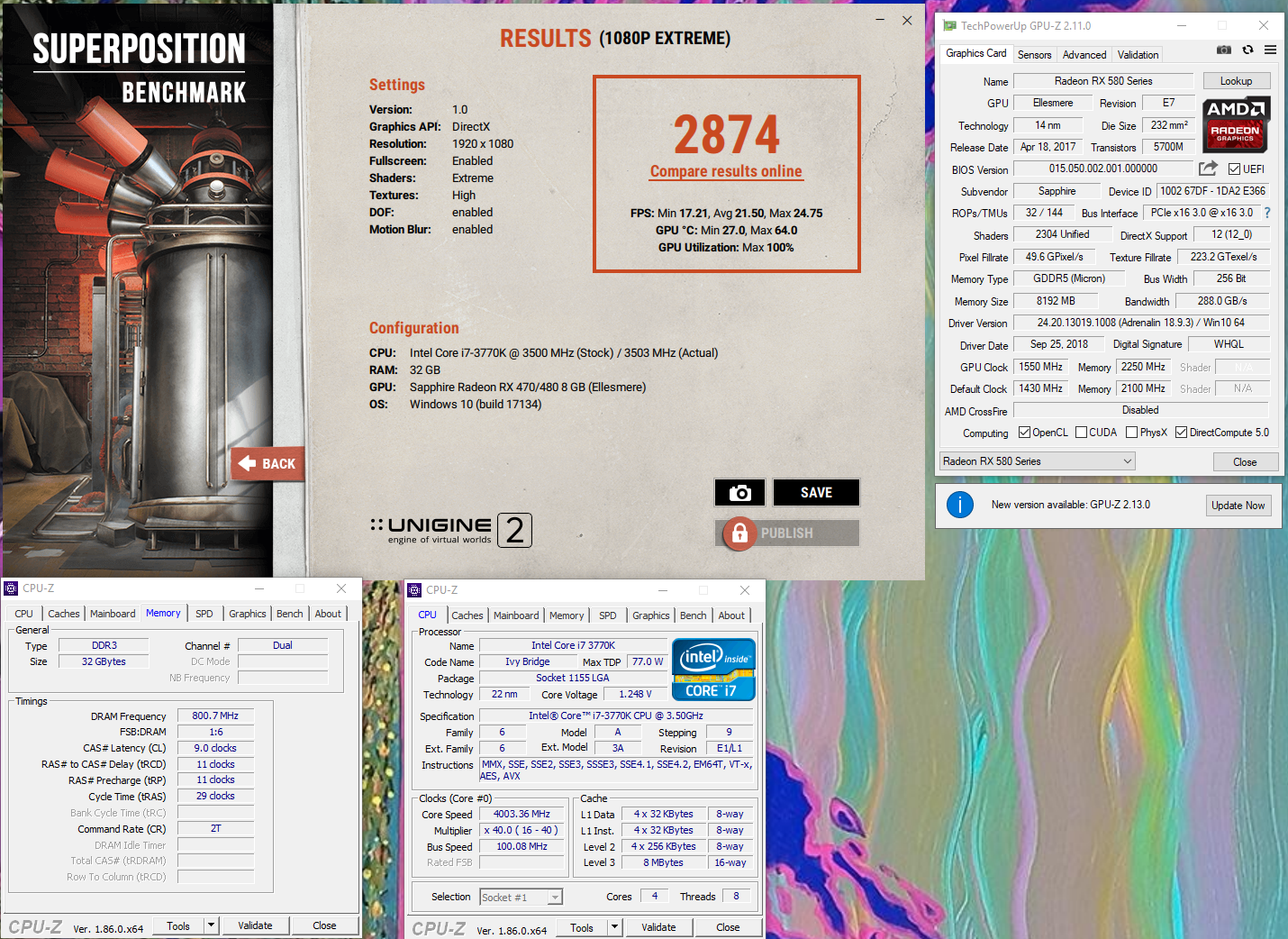1288x939 pixels.
Task: Click the CPU-Z Specification field
Action: point(616,716)
